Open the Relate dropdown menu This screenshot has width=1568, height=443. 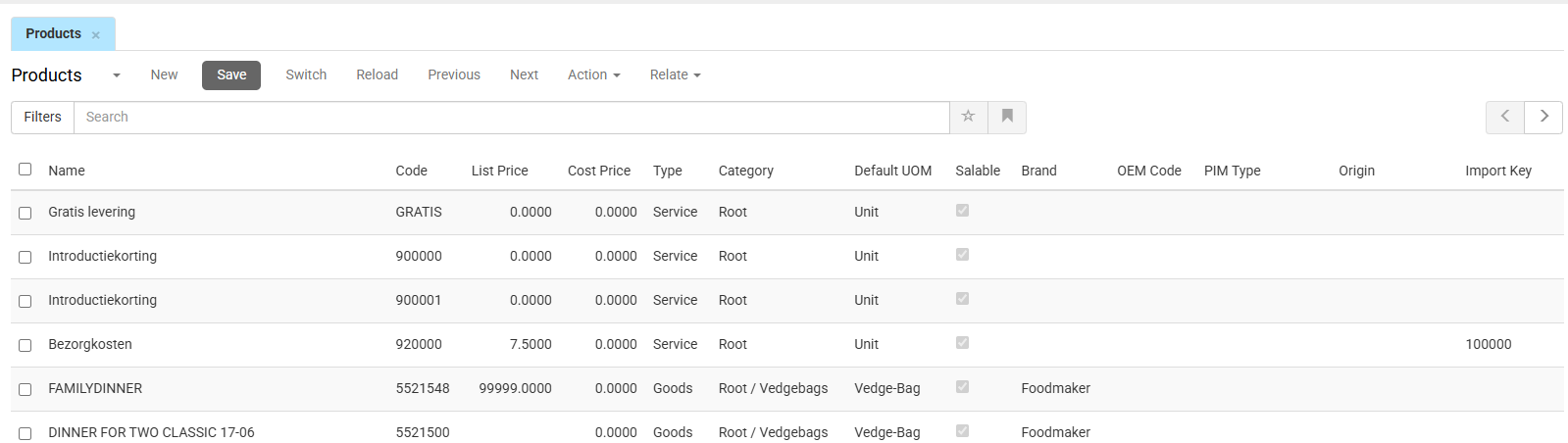pyautogui.click(x=675, y=74)
